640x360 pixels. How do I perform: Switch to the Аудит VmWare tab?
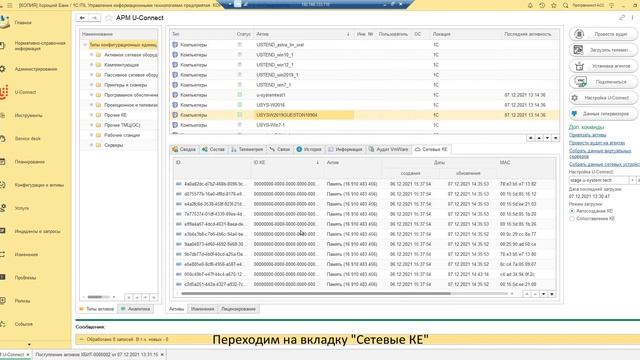point(389,149)
